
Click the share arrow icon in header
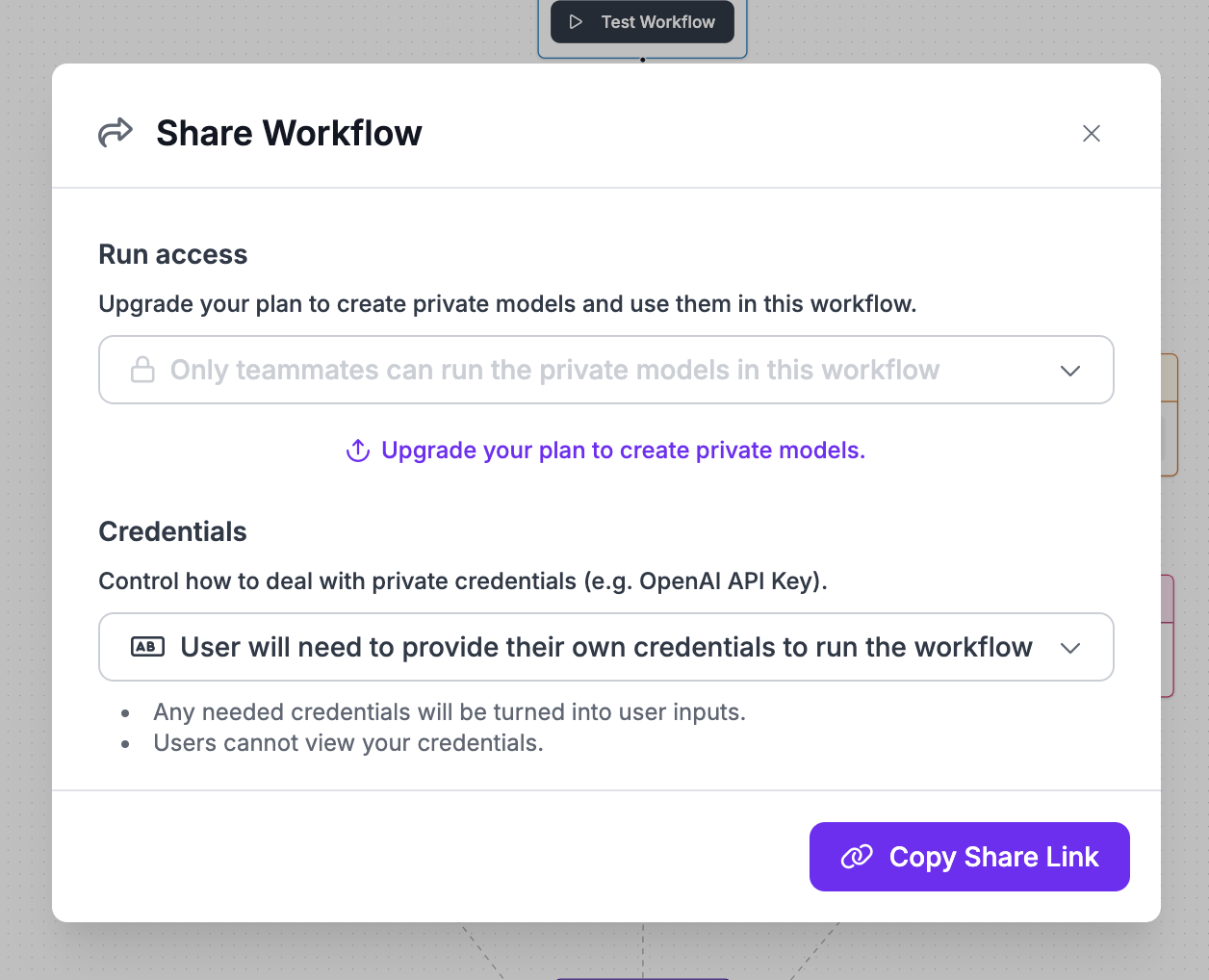(x=116, y=133)
